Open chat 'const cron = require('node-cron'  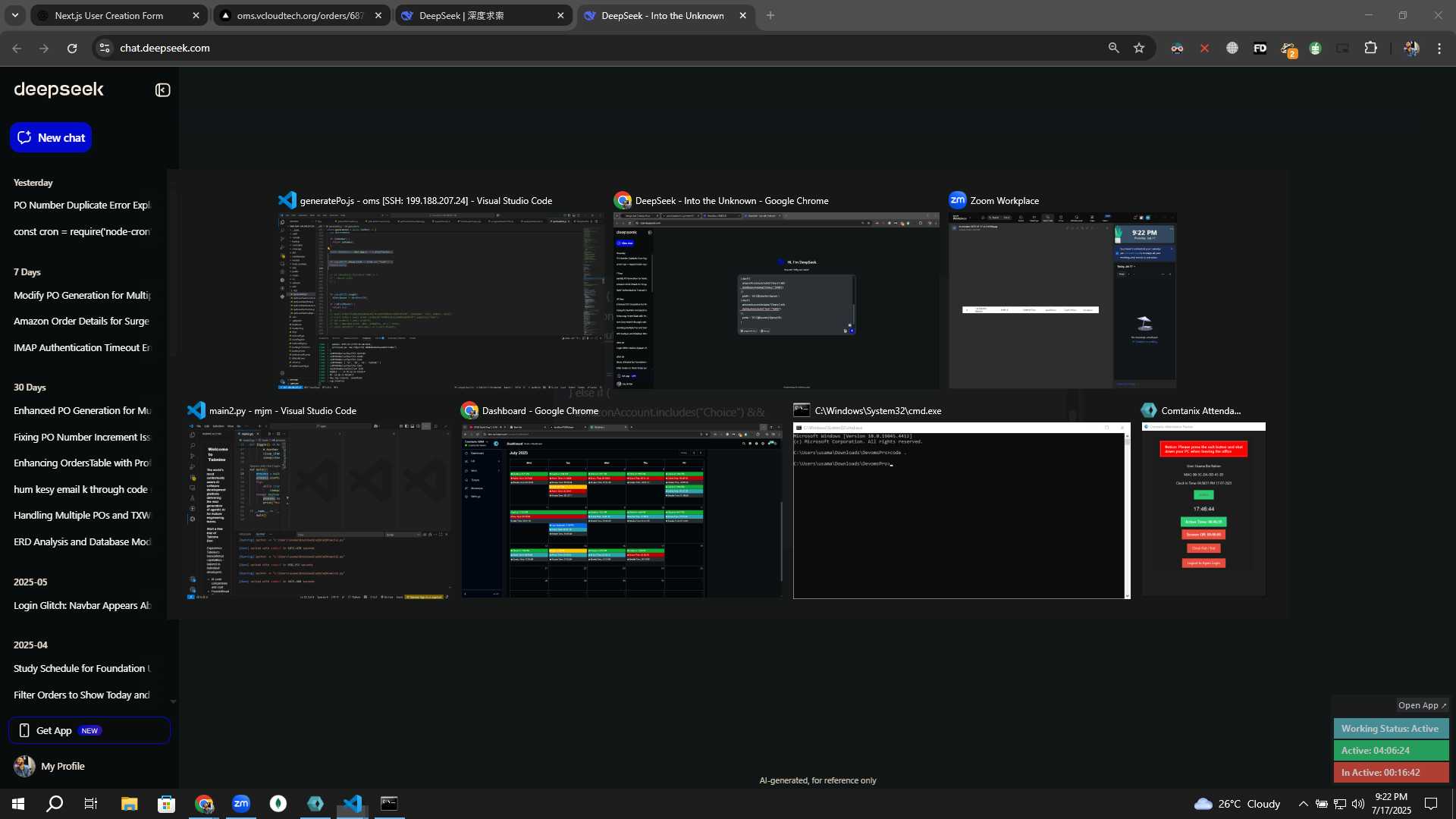82,232
